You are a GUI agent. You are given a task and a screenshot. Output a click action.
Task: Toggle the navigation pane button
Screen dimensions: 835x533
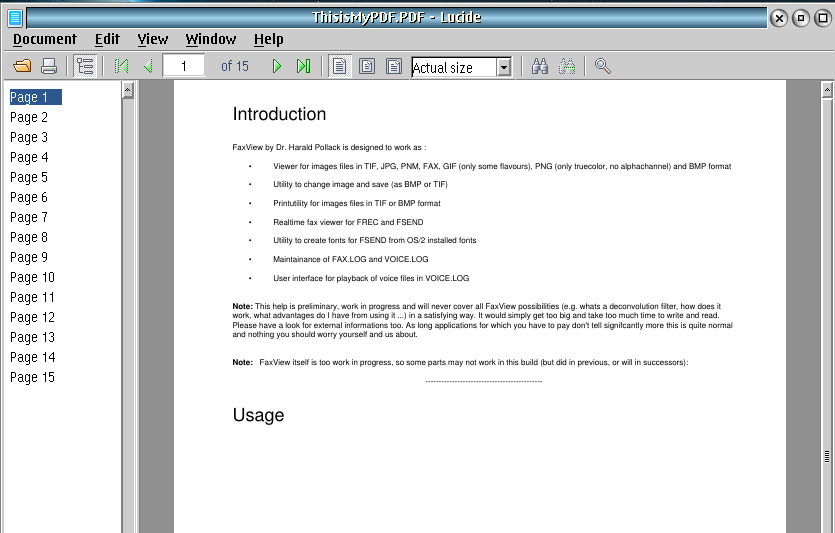pyautogui.click(x=85, y=67)
